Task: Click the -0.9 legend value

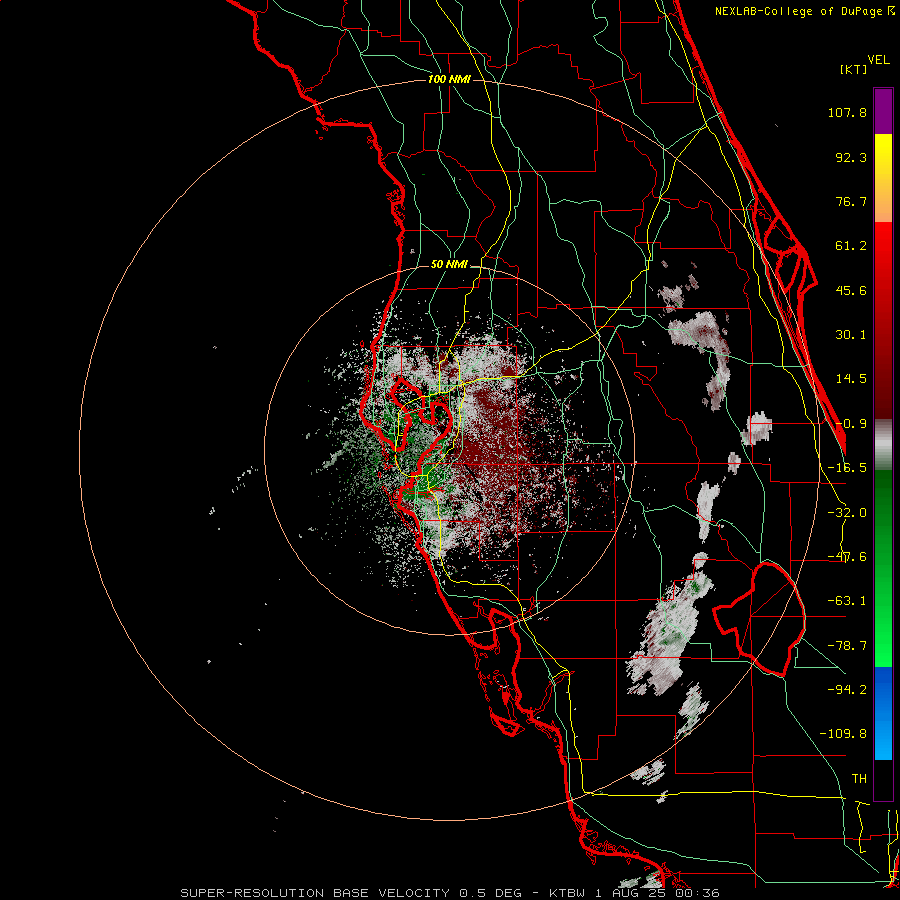Action: point(851,424)
